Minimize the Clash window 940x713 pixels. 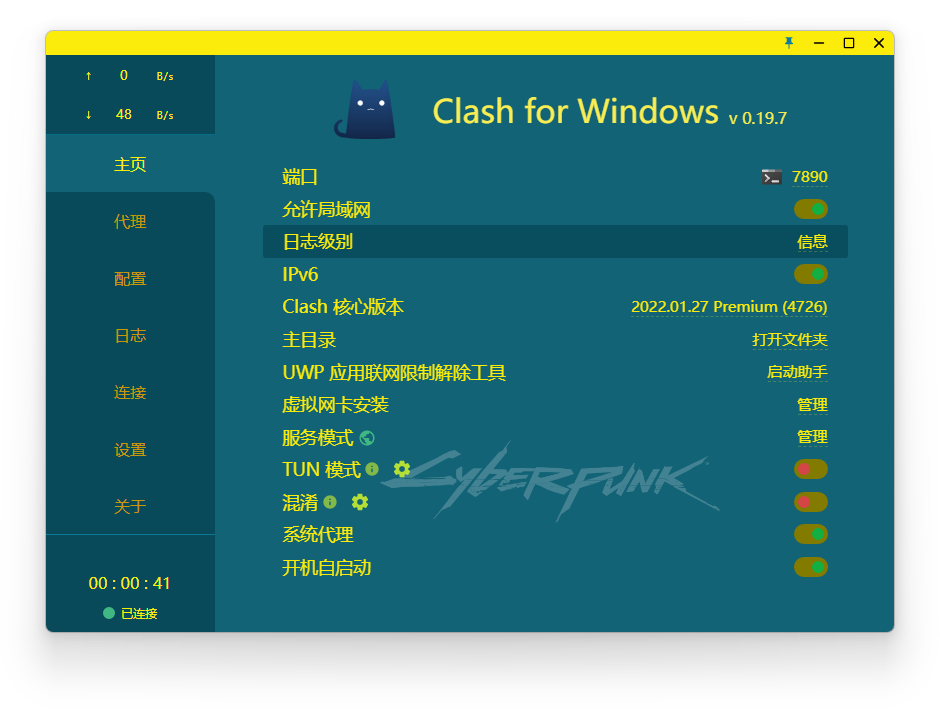click(819, 43)
